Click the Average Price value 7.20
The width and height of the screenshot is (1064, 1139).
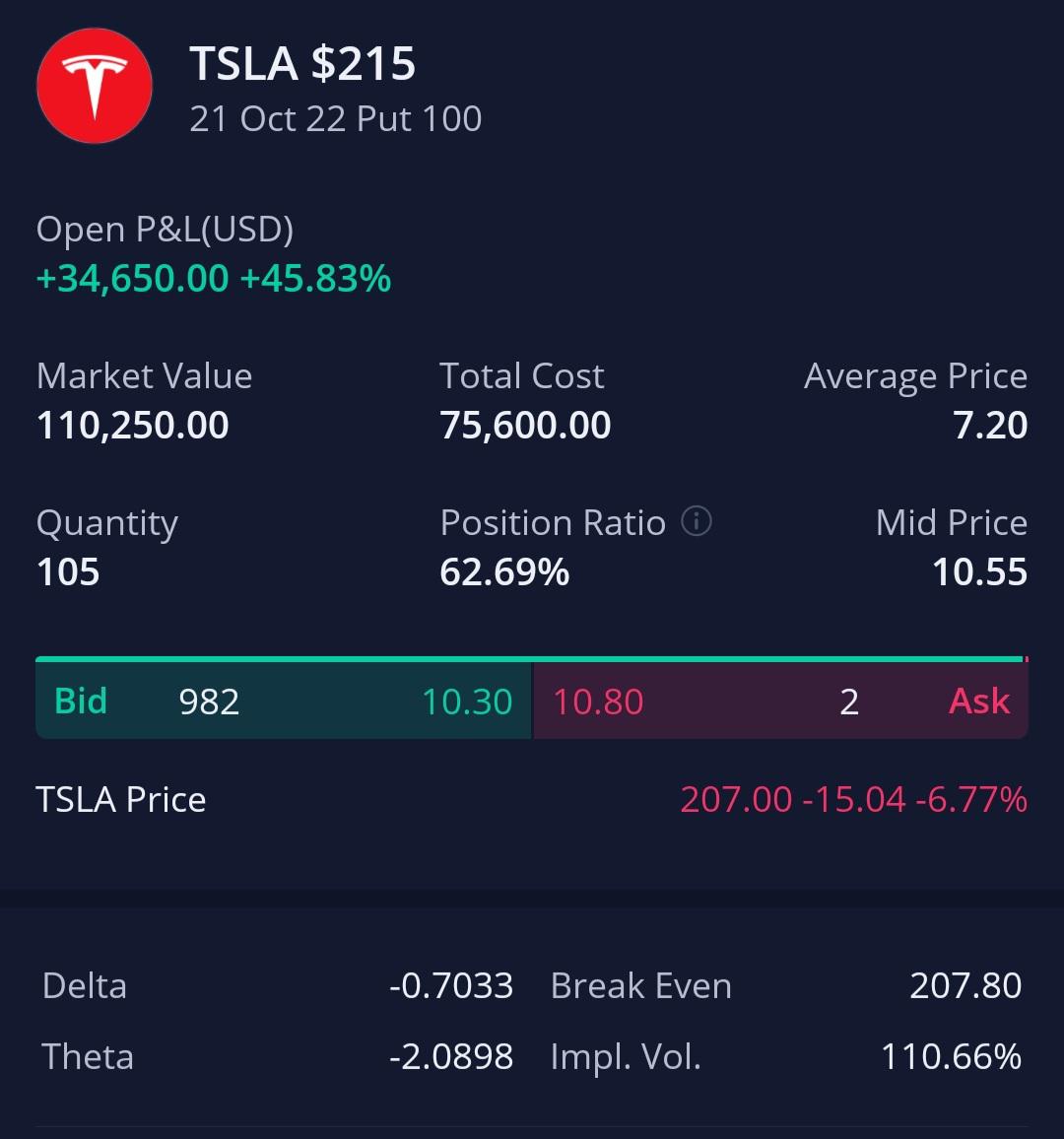990,426
